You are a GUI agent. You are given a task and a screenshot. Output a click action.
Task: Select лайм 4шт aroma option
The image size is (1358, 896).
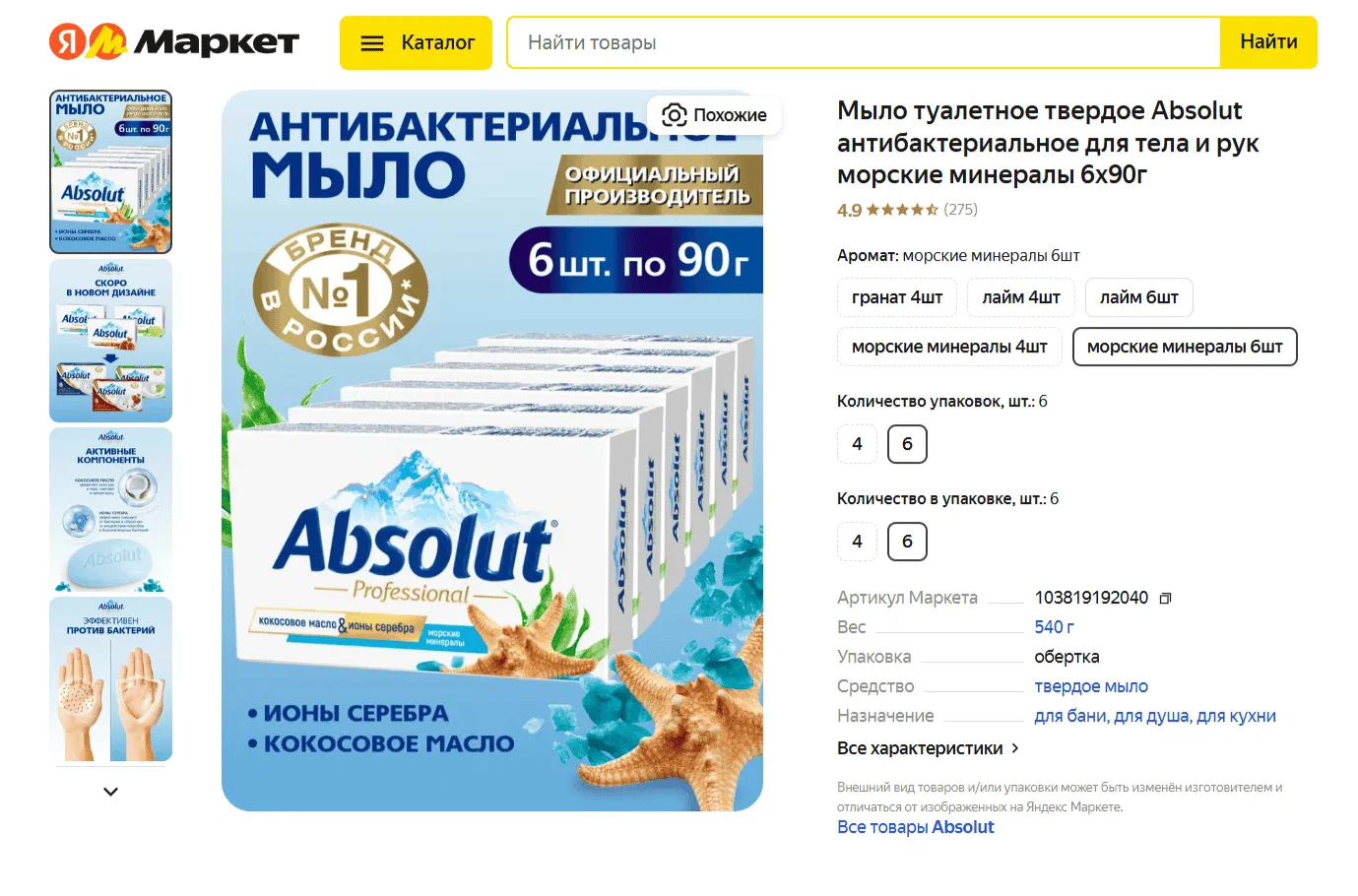tap(1021, 297)
